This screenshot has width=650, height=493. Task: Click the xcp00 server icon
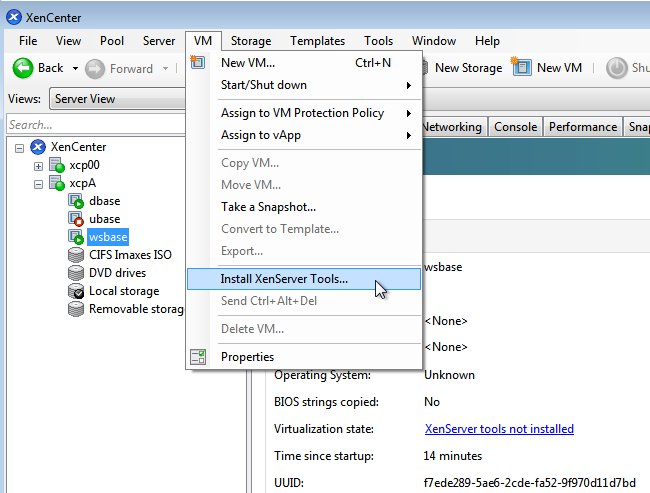coord(57,165)
